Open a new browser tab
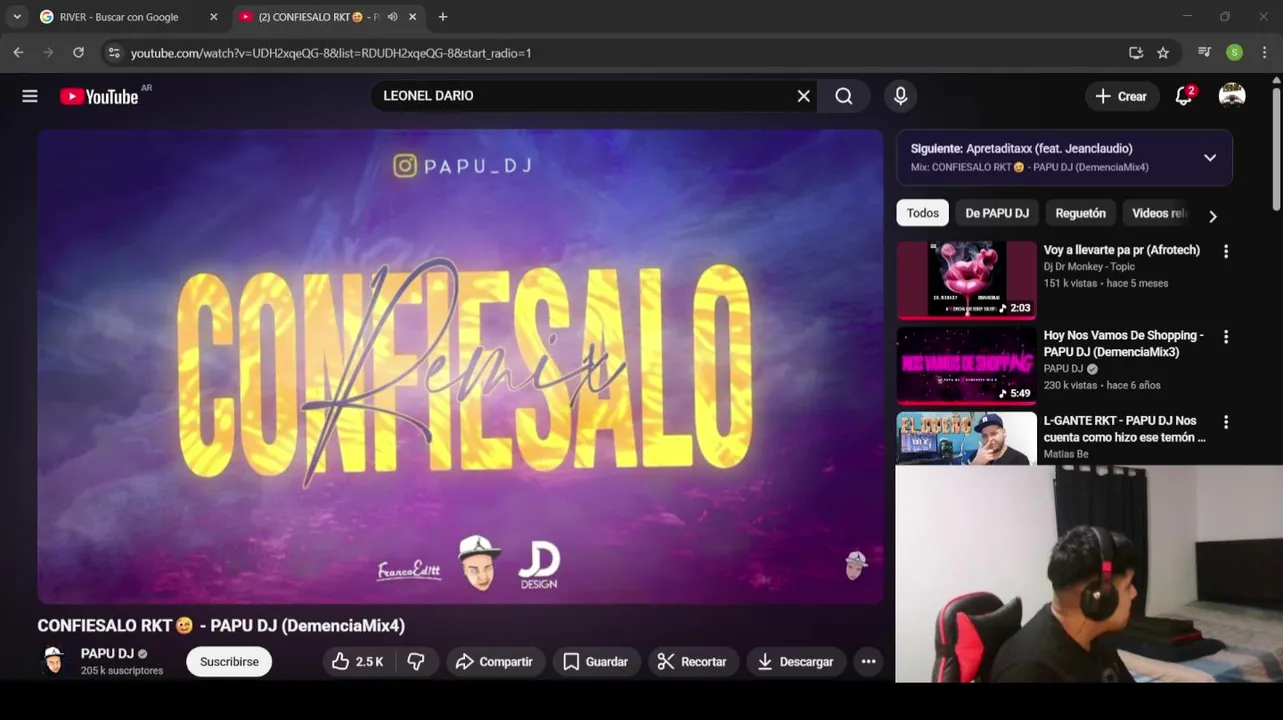 [x=443, y=17]
